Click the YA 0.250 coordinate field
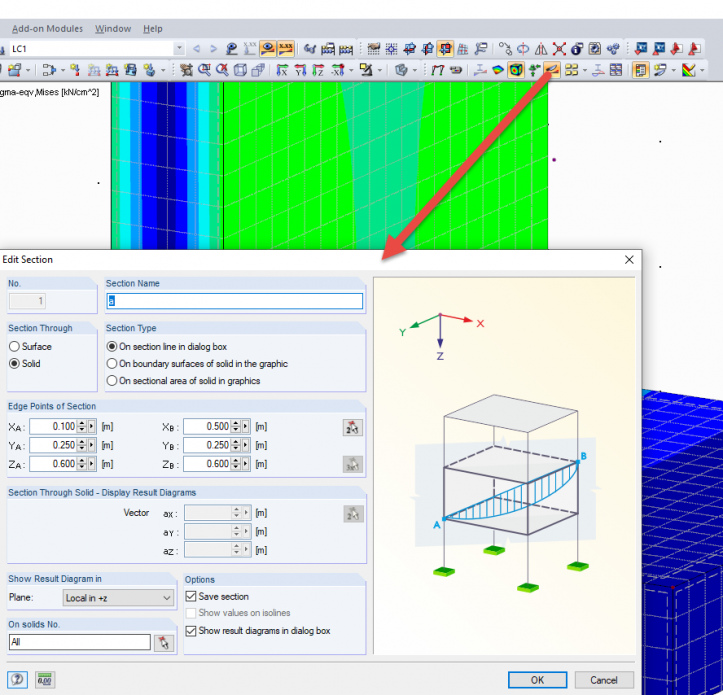Viewport: 723px width, 695px height. (x=53, y=445)
